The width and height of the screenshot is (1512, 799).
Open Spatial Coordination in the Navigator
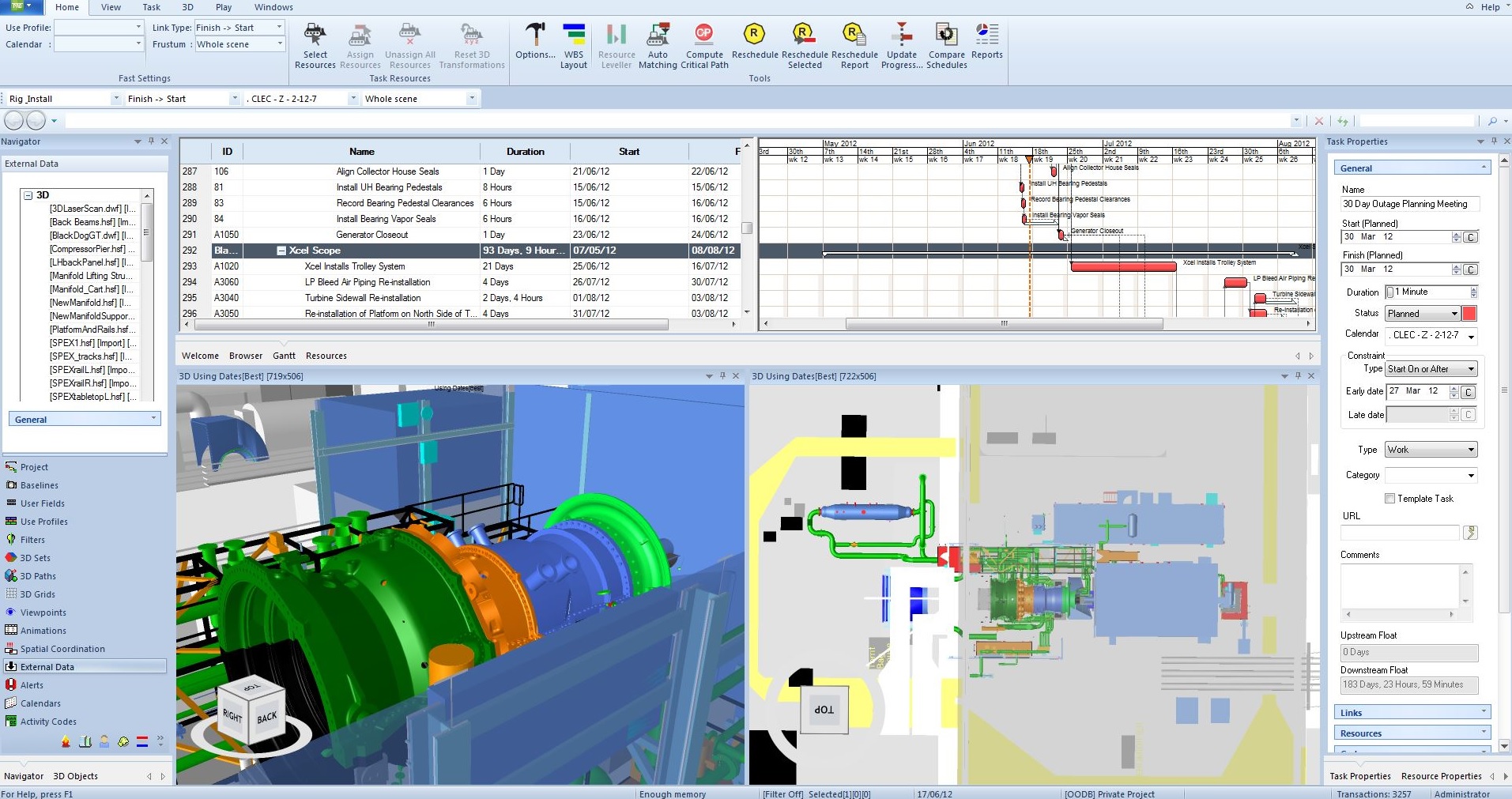pyautogui.click(x=62, y=649)
